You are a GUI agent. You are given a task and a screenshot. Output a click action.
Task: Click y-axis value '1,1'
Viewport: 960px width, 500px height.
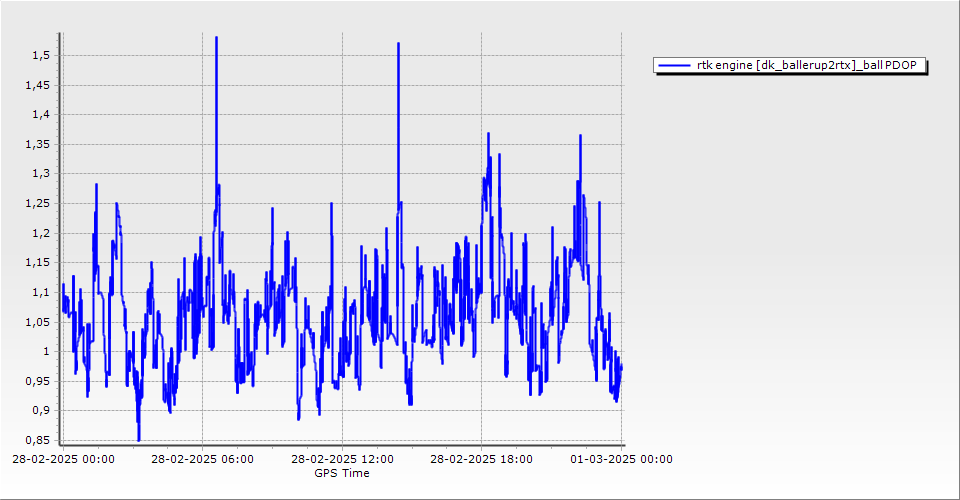tap(41, 293)
